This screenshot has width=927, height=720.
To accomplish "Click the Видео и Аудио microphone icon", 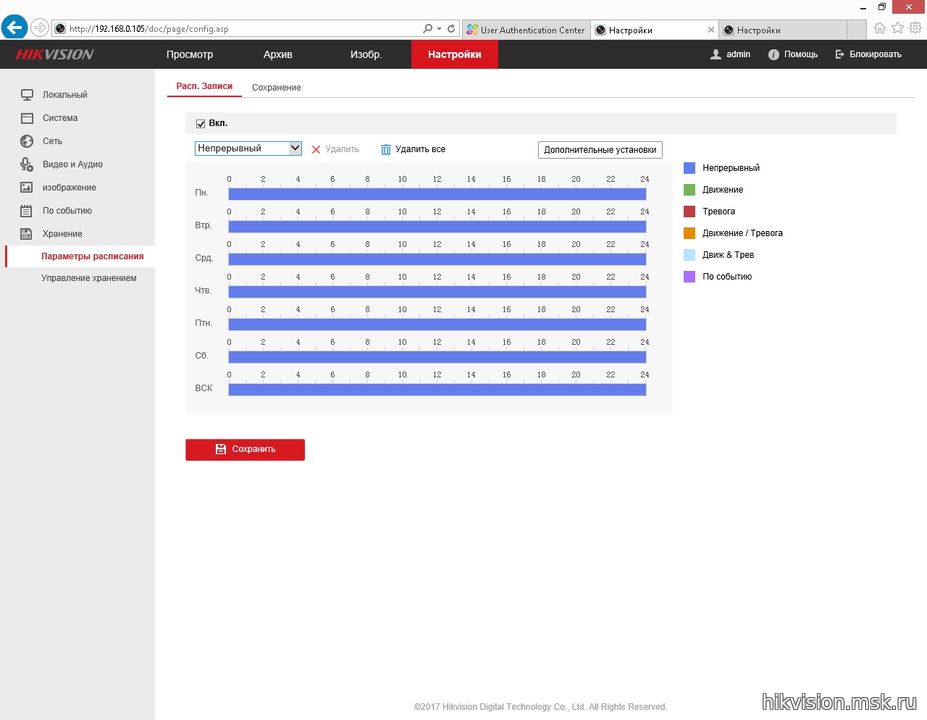I will click(x=27, y=164).
